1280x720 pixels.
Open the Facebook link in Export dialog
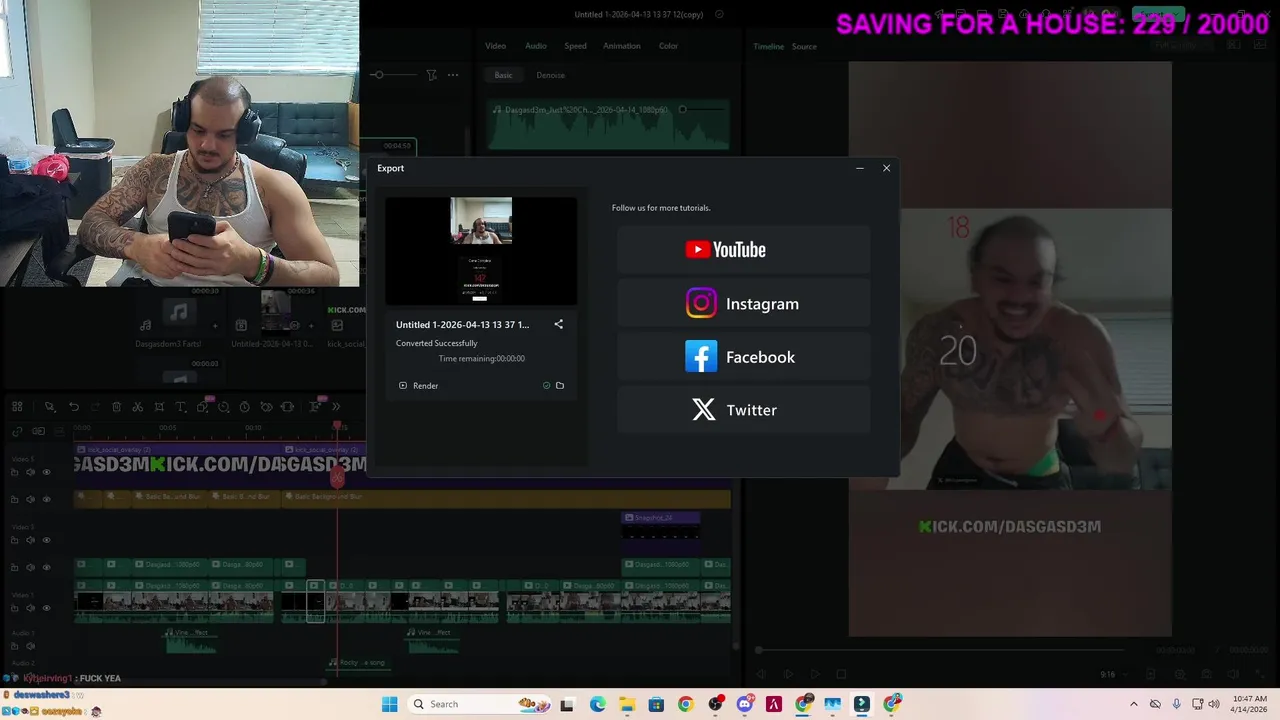click(x=743, y=357)
